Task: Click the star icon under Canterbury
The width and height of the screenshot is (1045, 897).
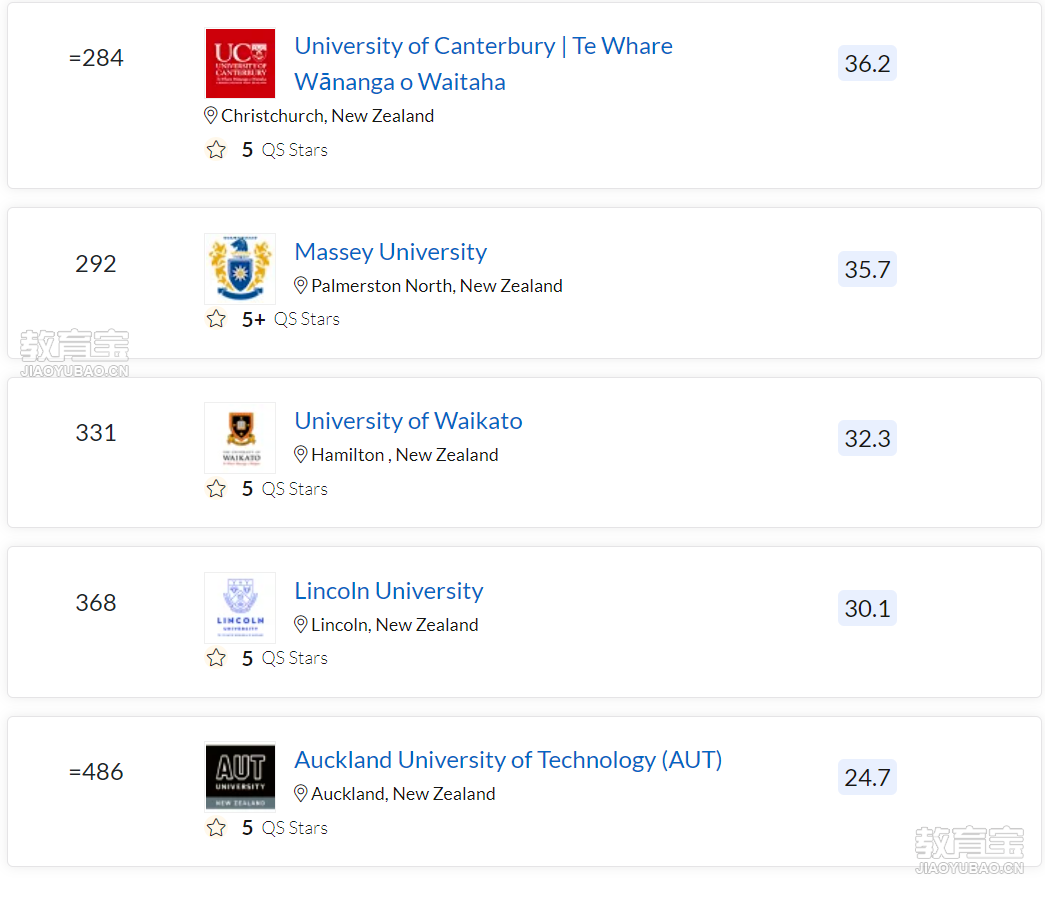Action: [216, 149]
